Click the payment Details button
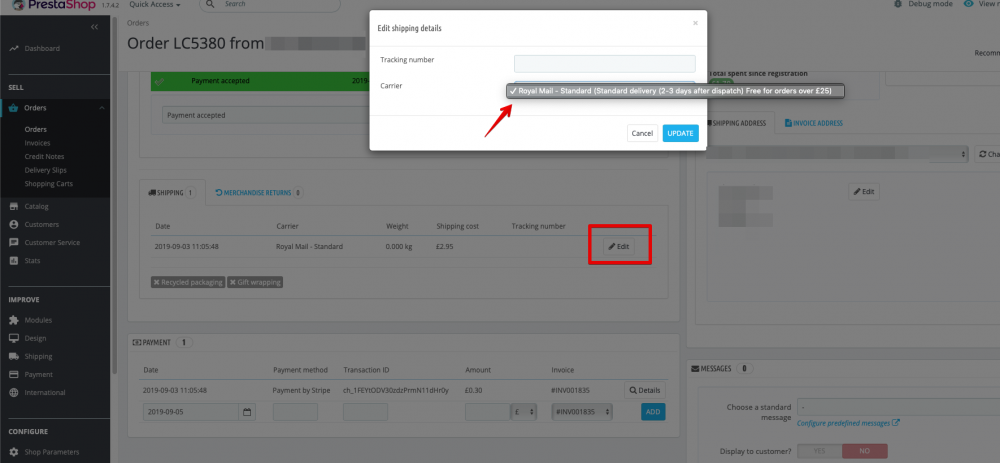Screen dimensions: 1000x463 (645, 390)
